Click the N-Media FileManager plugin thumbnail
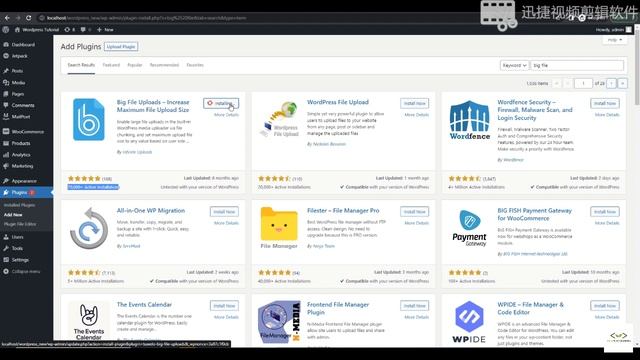Viewport: 640px width, 360px height. (x=279, y=322)
